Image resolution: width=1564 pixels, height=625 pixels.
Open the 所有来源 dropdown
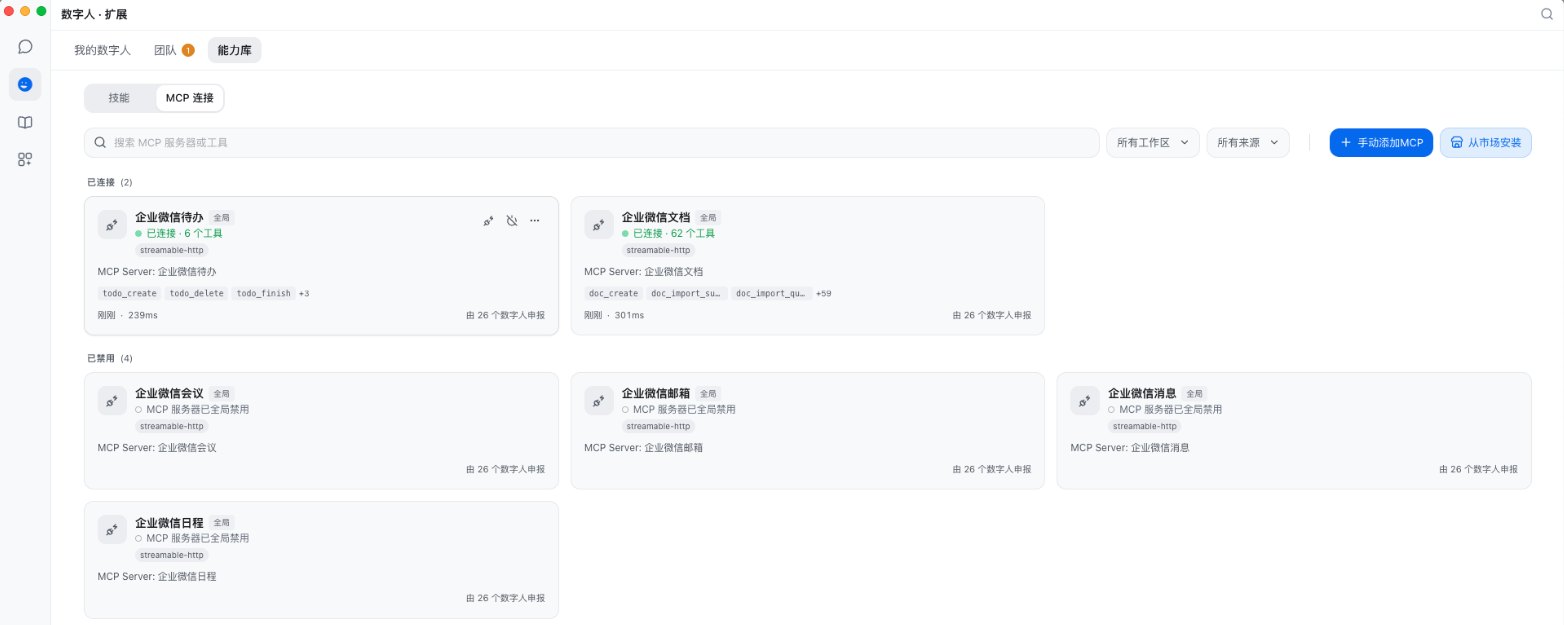point(1248,143)
